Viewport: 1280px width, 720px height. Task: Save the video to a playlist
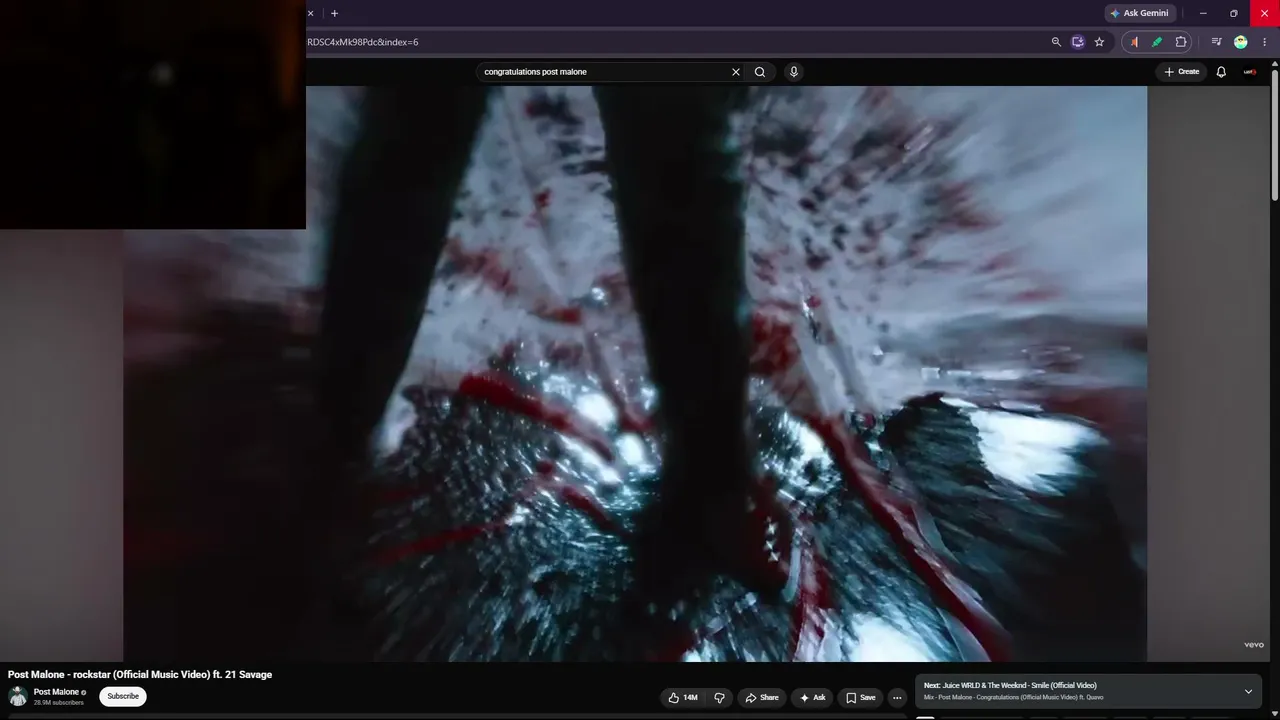pos(860,697)
